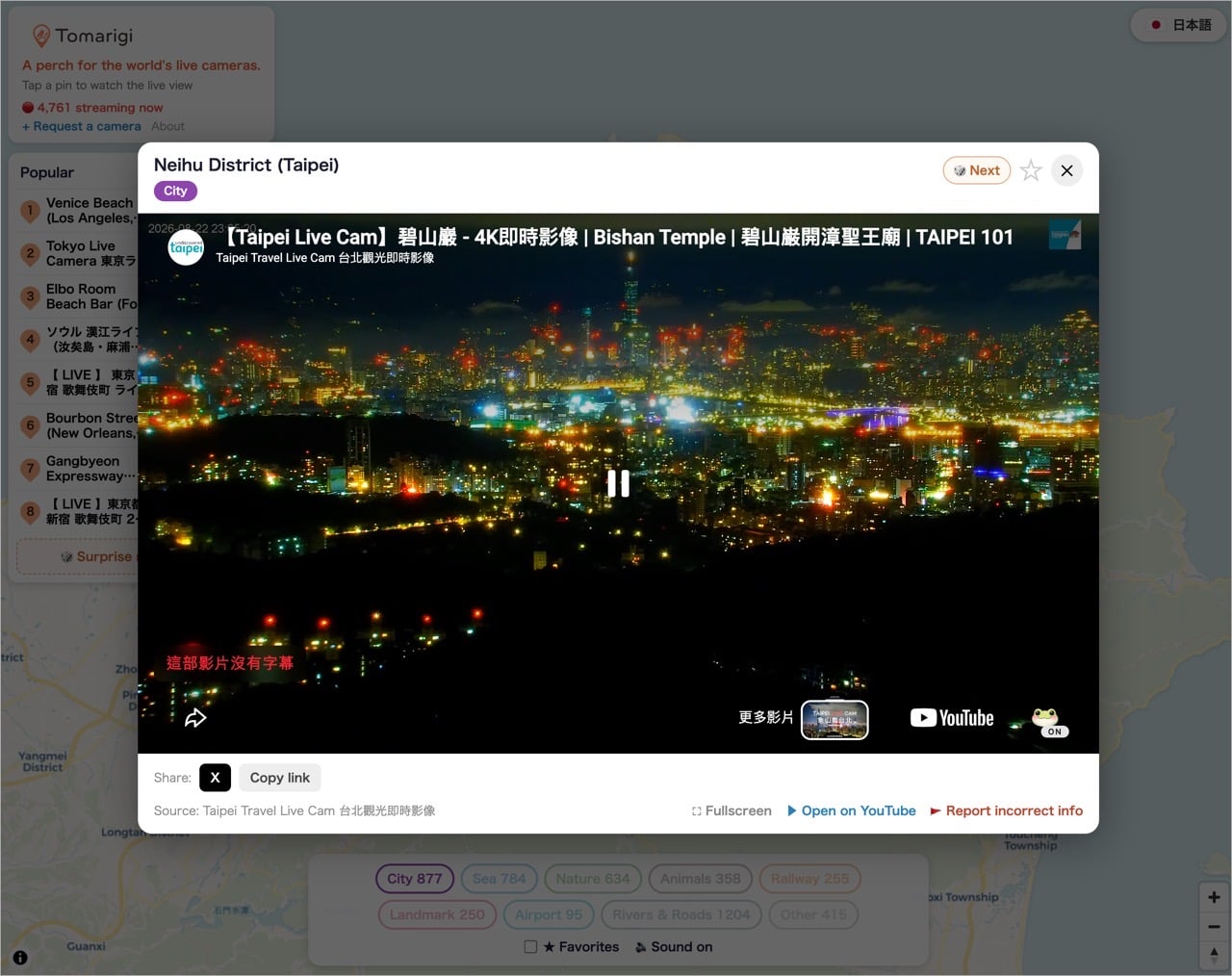Image resolution: width=1232 pixels, height=976 pixels.
Task: Select number 8 LIVE 新宿 歌舞伎町 entry
Action: tap(79, 511)
